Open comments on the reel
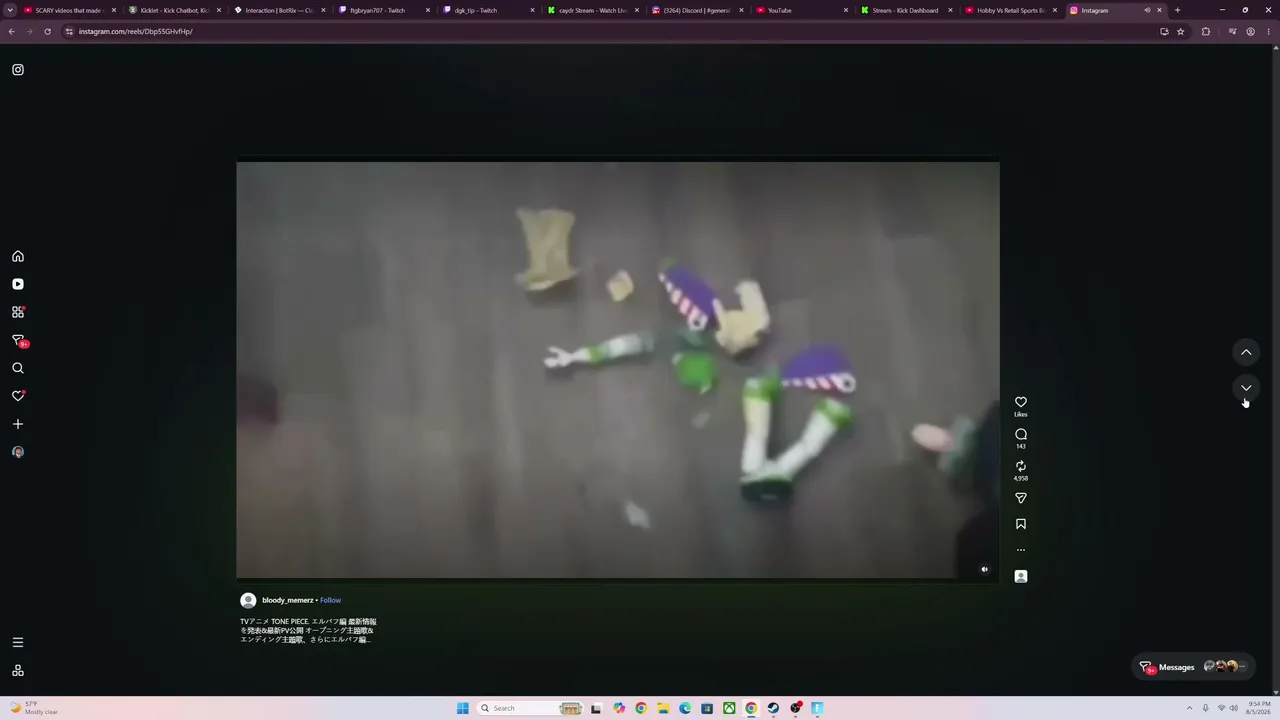This screenshot has width=1280, height=720. point(1021,434)
